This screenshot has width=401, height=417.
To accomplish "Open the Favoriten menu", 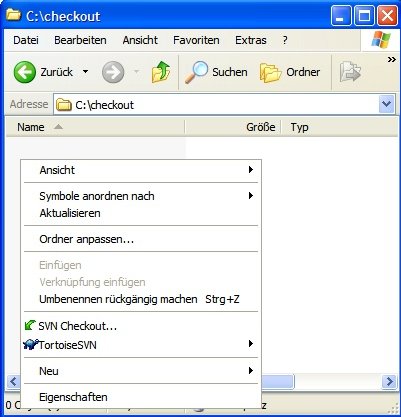I will (196, 40).
